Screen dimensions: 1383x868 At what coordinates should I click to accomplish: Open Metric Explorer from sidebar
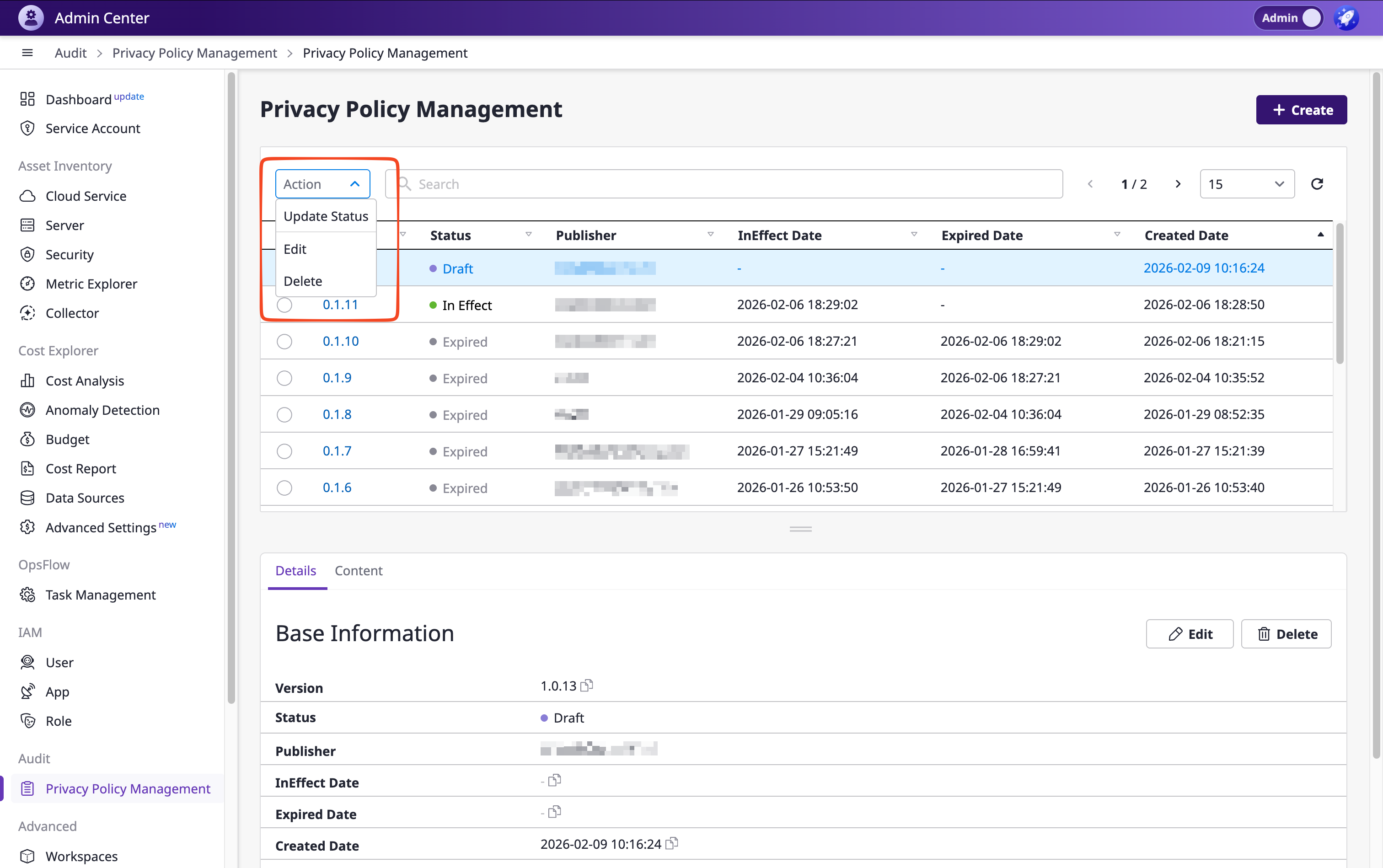point(91,284)
